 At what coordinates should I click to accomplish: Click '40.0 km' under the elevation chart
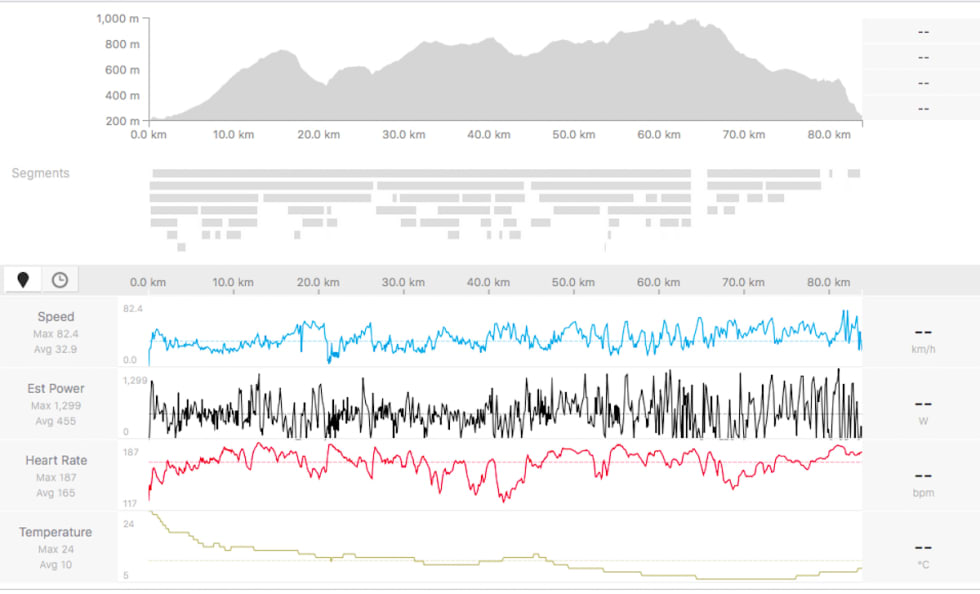[x=489, y=134]
